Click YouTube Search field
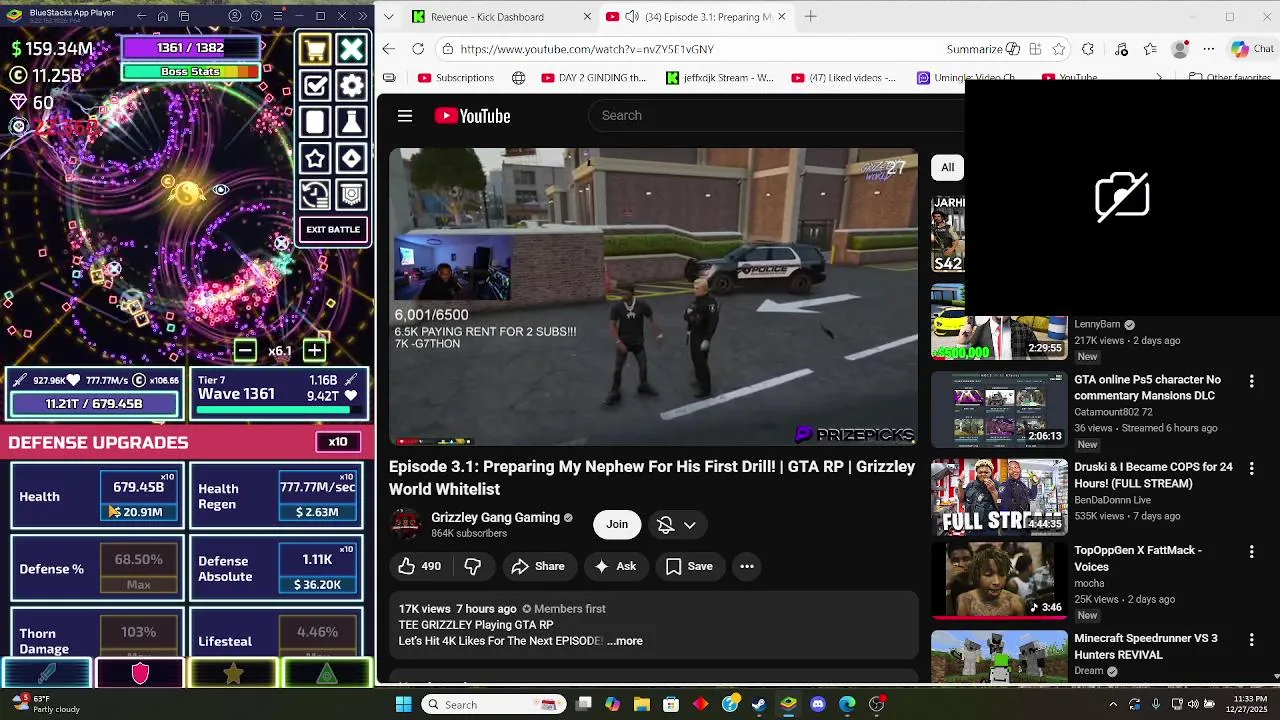Screen dimensions: 1280x720 coord(775,116)
